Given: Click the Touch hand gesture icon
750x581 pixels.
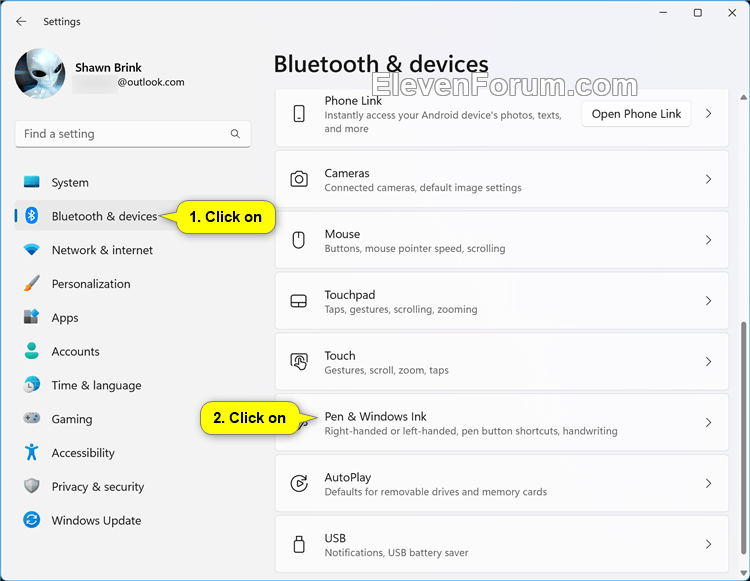Looking at the screenshot, I should [299, 362].
